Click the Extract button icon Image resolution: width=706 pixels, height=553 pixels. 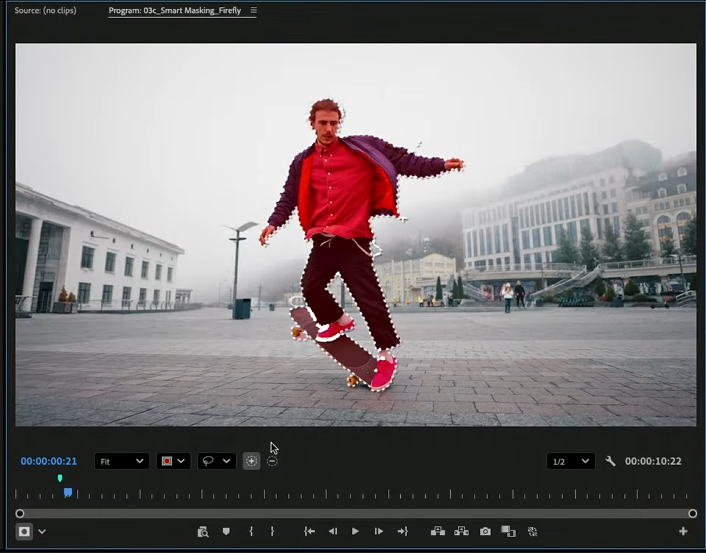[461, 532]
